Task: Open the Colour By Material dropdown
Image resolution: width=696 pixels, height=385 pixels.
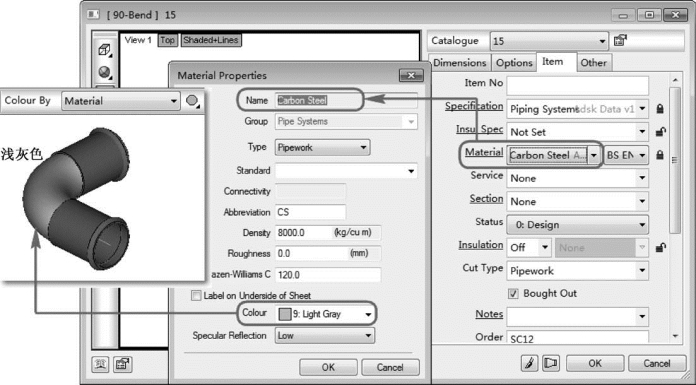Action: tap(120, 101)
